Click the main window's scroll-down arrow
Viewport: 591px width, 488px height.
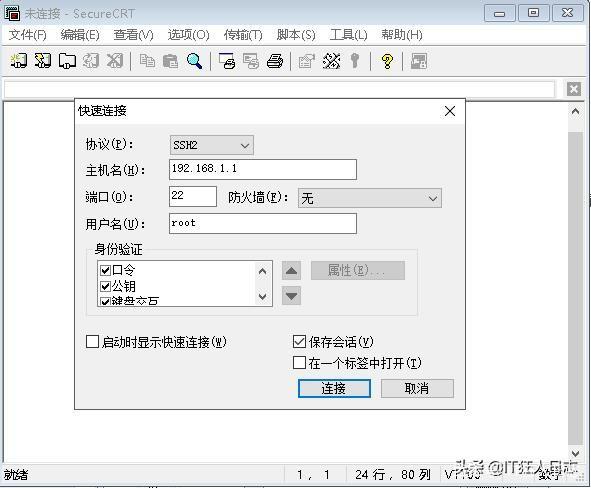(575, 453)
